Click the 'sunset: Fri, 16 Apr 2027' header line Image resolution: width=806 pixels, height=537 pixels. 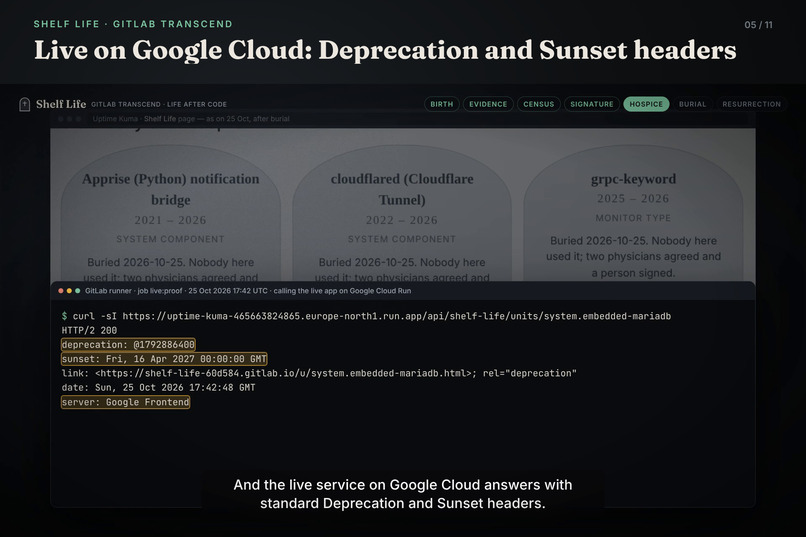point(164,359)
